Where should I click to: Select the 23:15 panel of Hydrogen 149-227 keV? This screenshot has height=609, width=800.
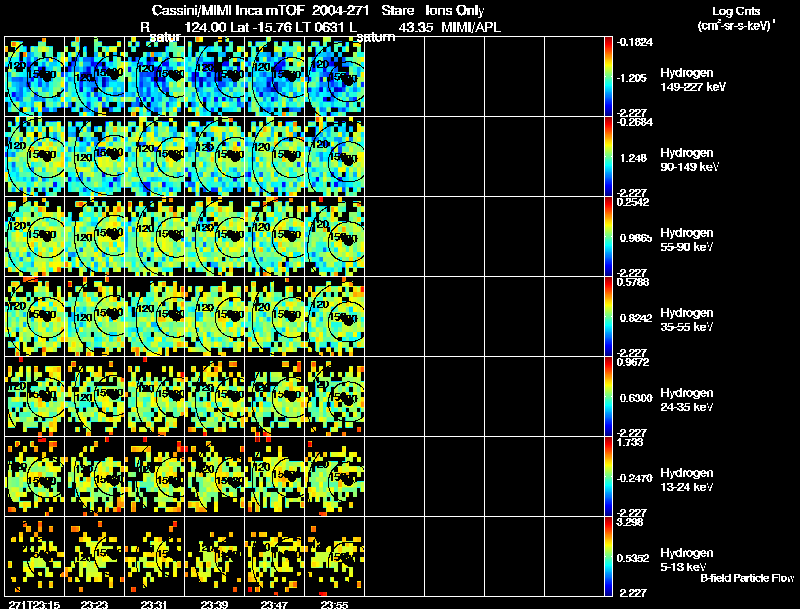tap(34, 77)
